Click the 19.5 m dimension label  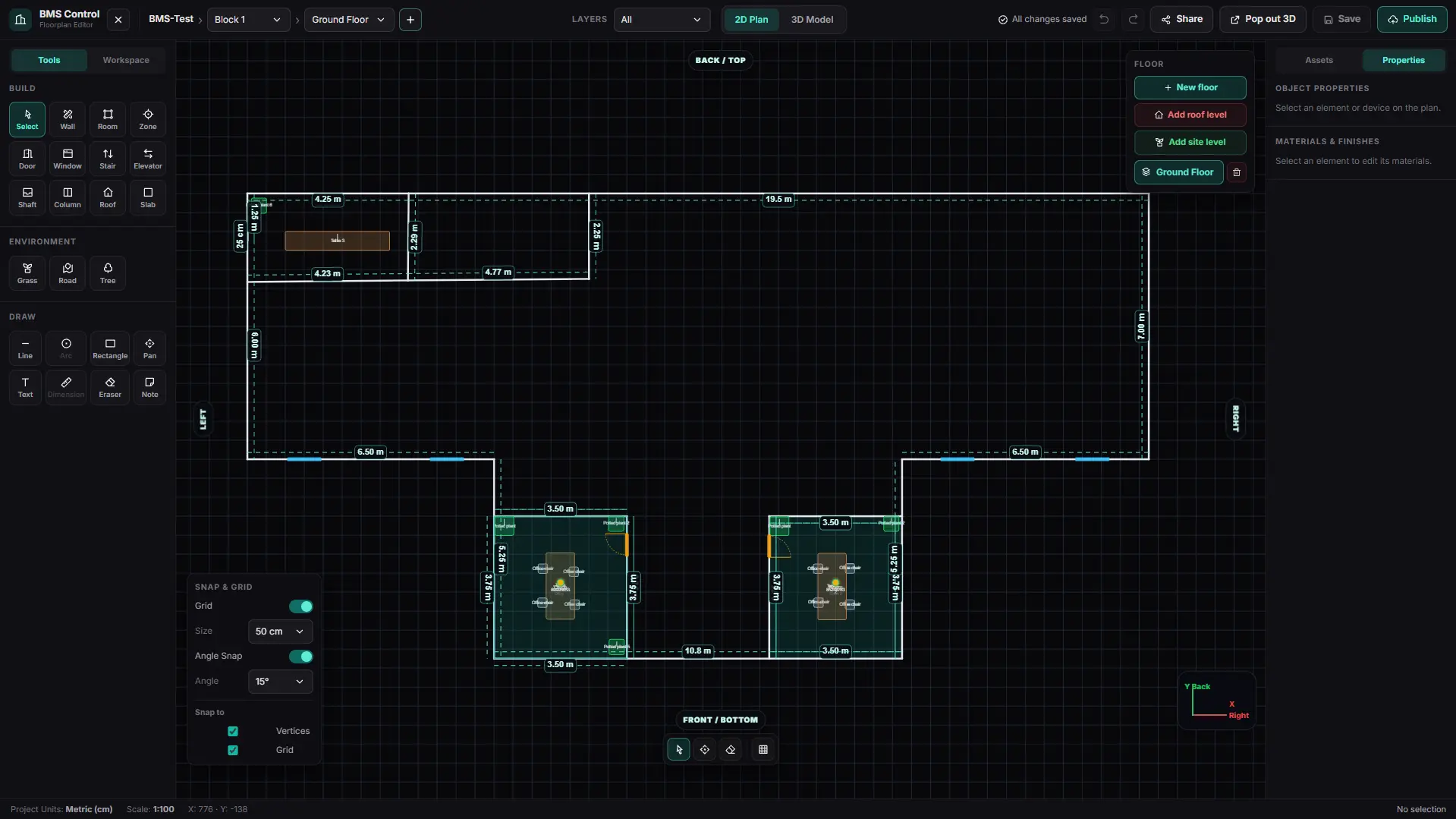coord(778,200)
